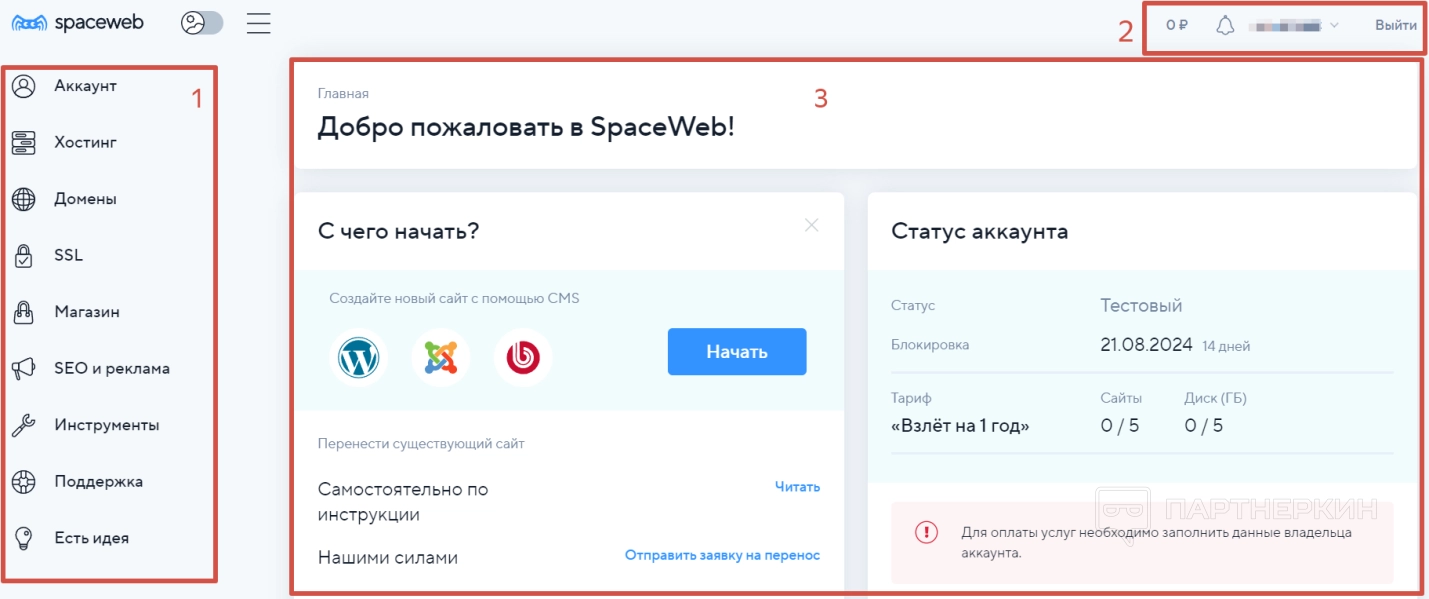
Task: Click the Поддержка lifebuoy icon
Action: click(x=24, y=482)
